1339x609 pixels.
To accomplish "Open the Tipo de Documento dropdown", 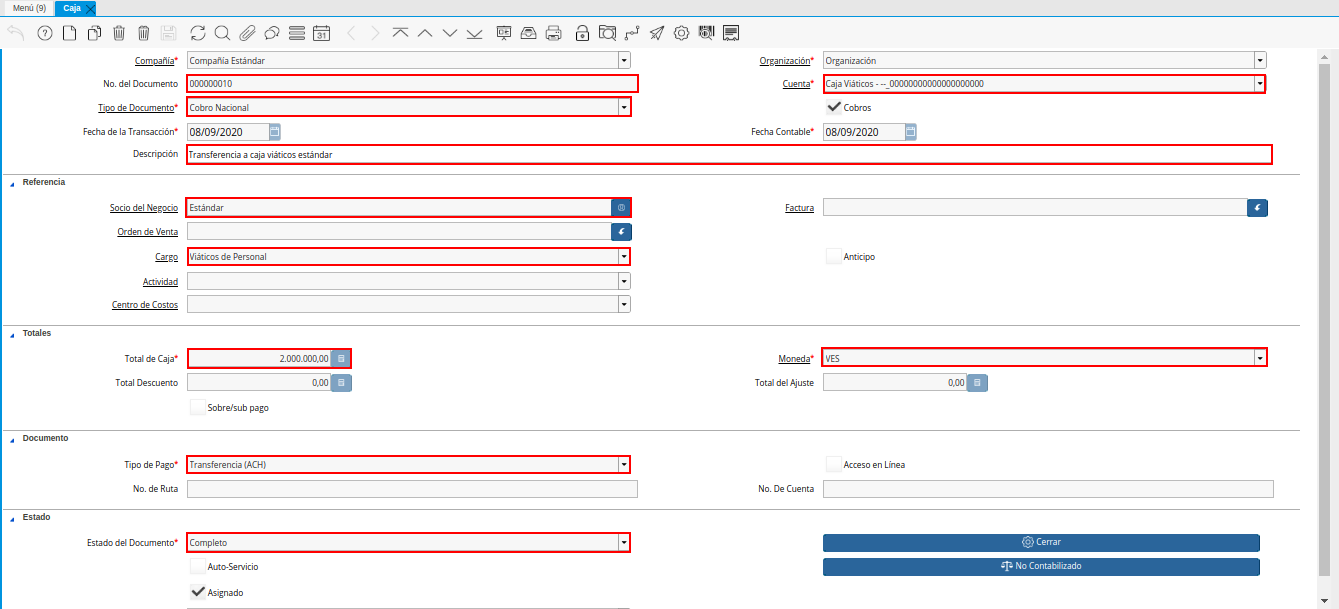I will coord(624,107).
